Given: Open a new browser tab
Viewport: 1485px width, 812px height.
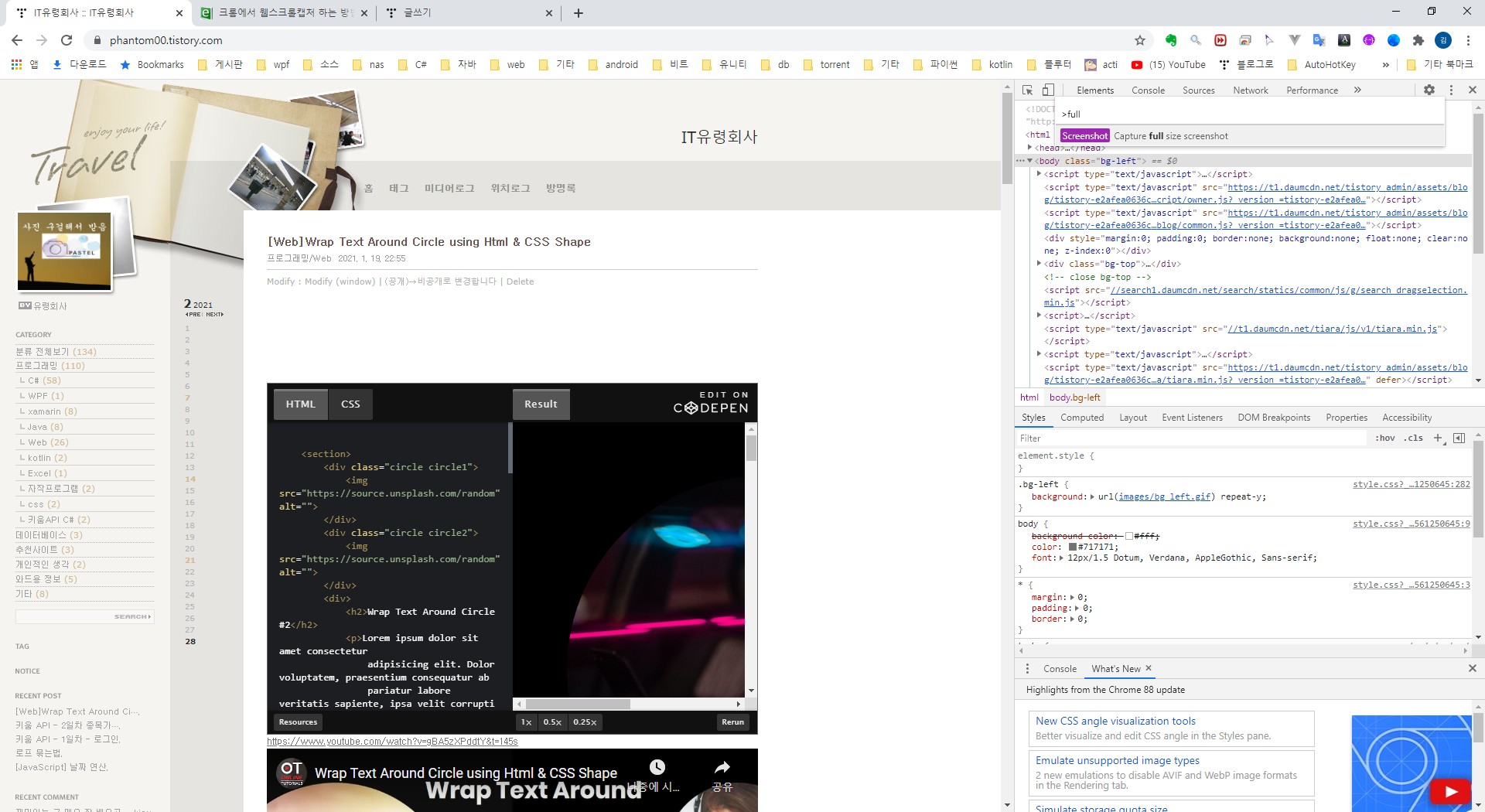Looking at the screenshot, I should tap(579, 12).
